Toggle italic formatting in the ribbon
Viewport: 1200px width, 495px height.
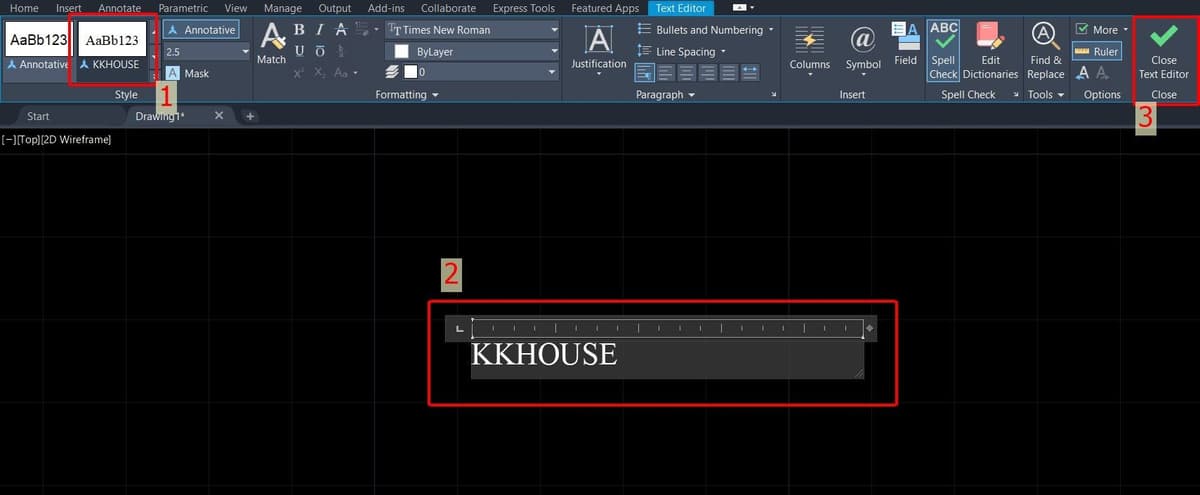pyautogui.click(x=319, y=30)
